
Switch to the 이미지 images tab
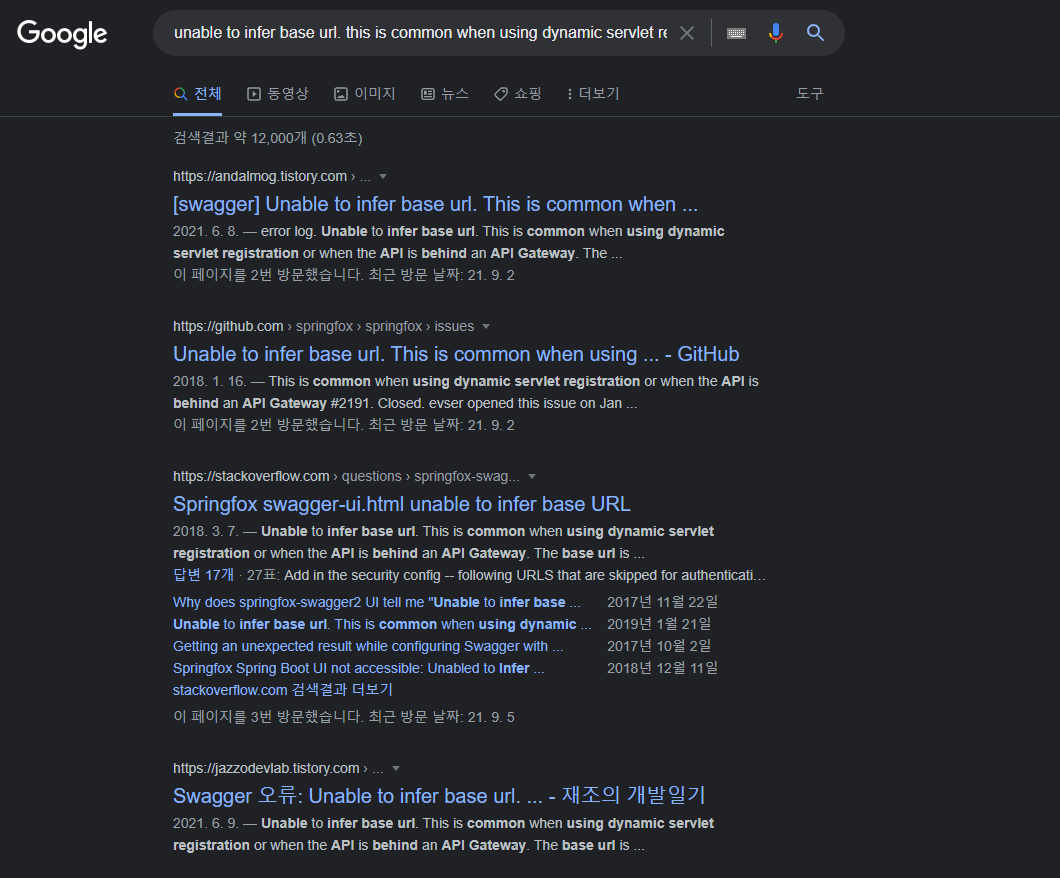click(x=365, y=93)
